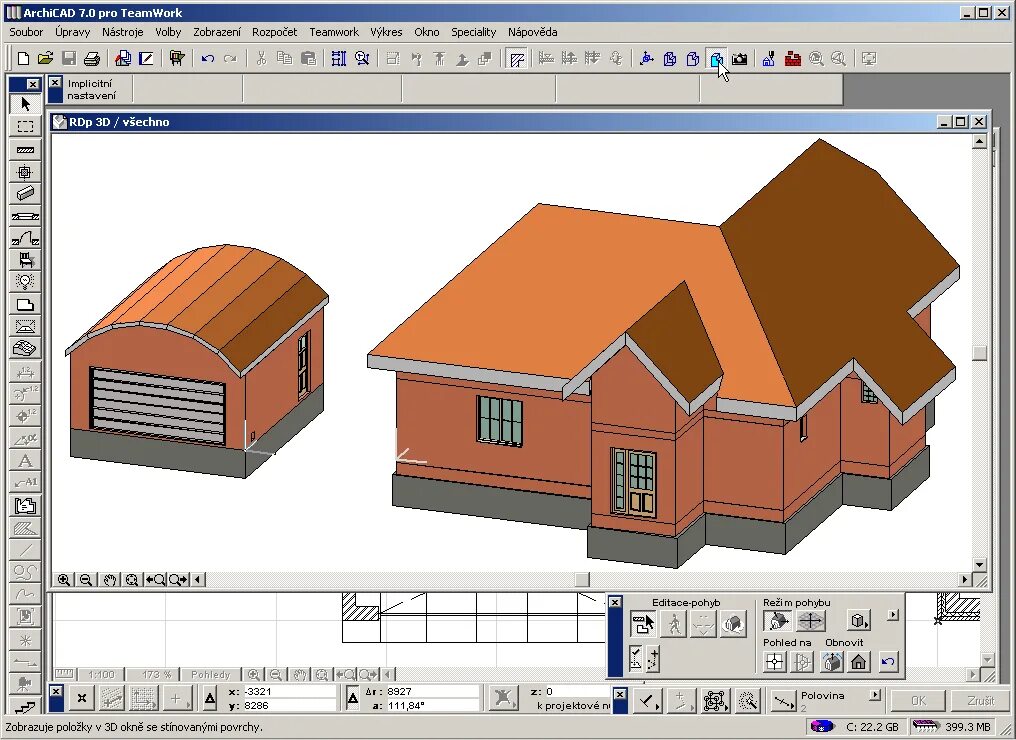Select the Beam tool in toolbox

[25, 194]
